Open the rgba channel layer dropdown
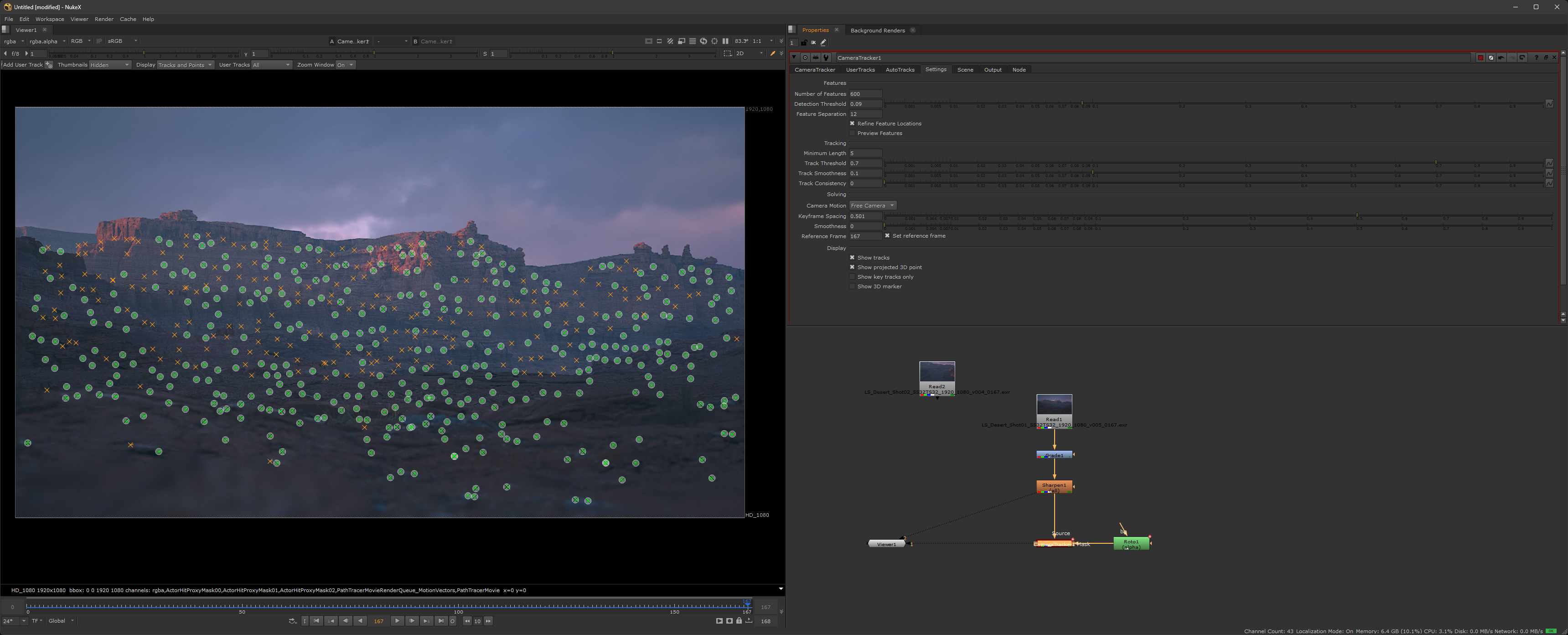 pyautogui.click(x=13, y=42)
